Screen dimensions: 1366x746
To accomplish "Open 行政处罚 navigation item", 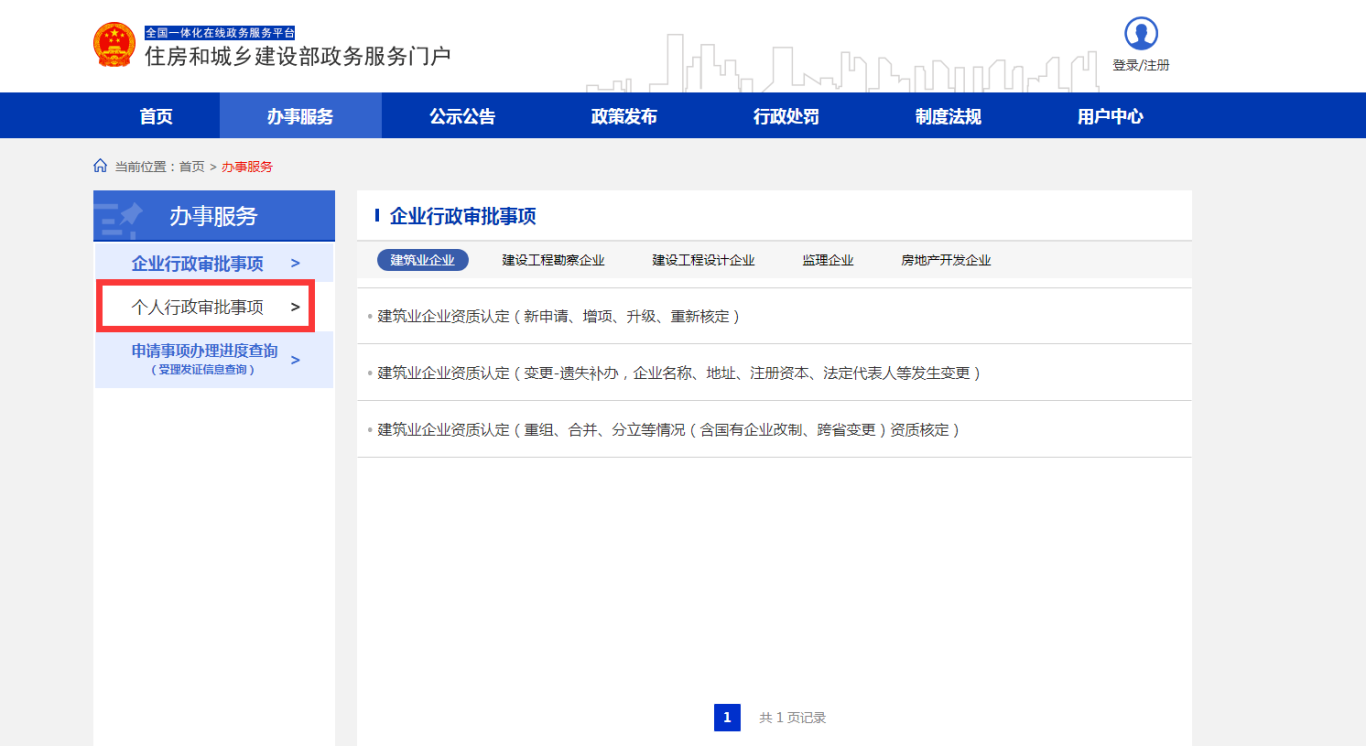I will 786,116.
